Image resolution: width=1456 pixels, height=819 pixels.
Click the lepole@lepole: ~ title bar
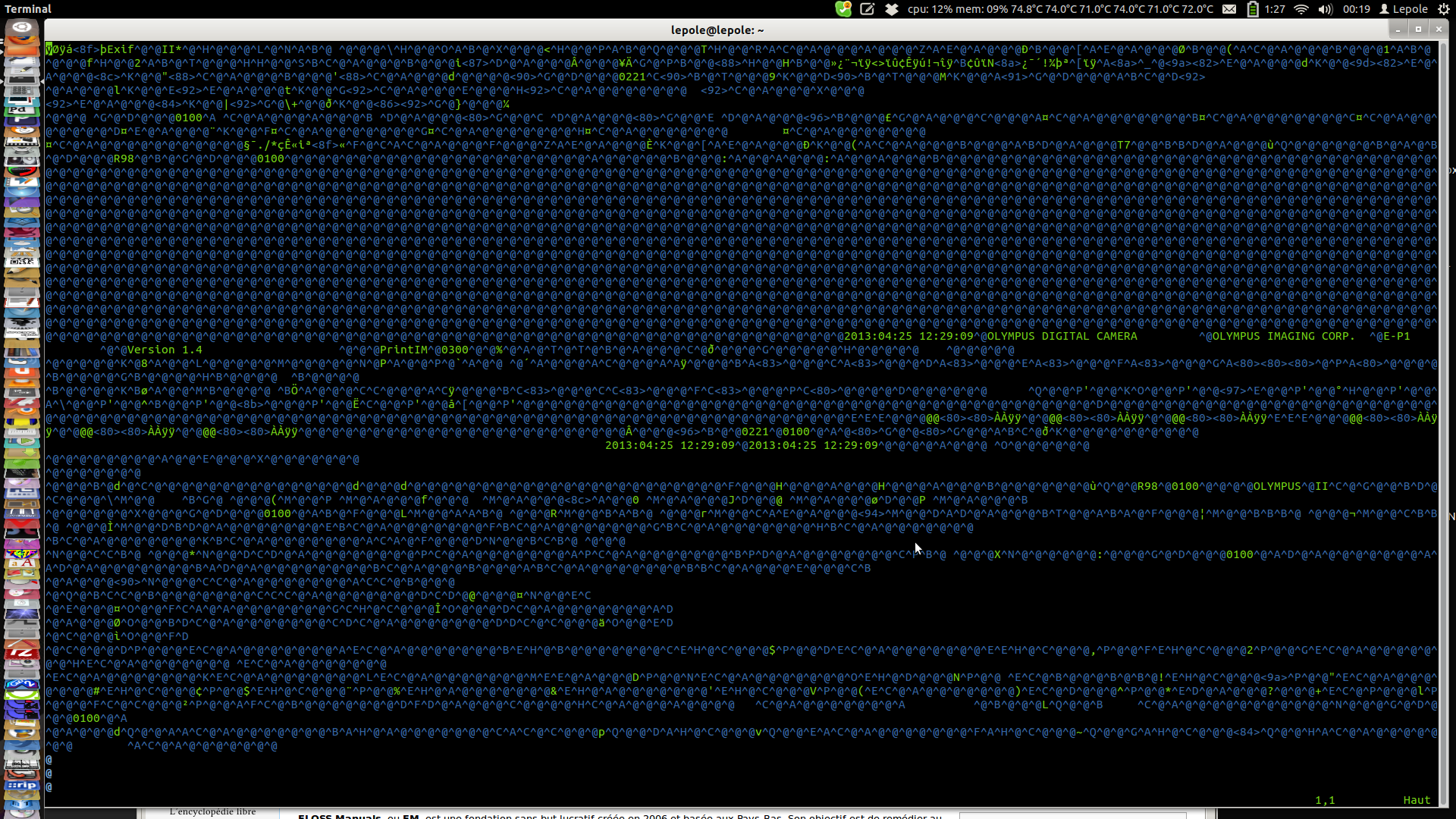[717, 30]
